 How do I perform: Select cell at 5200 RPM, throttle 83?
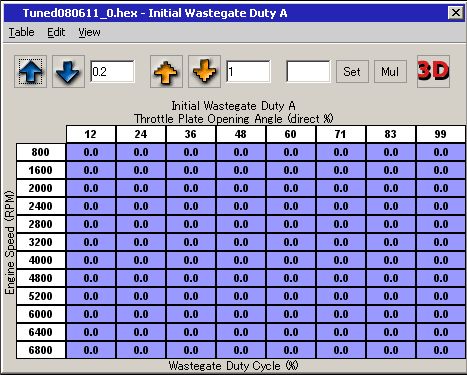coord(391,296)
